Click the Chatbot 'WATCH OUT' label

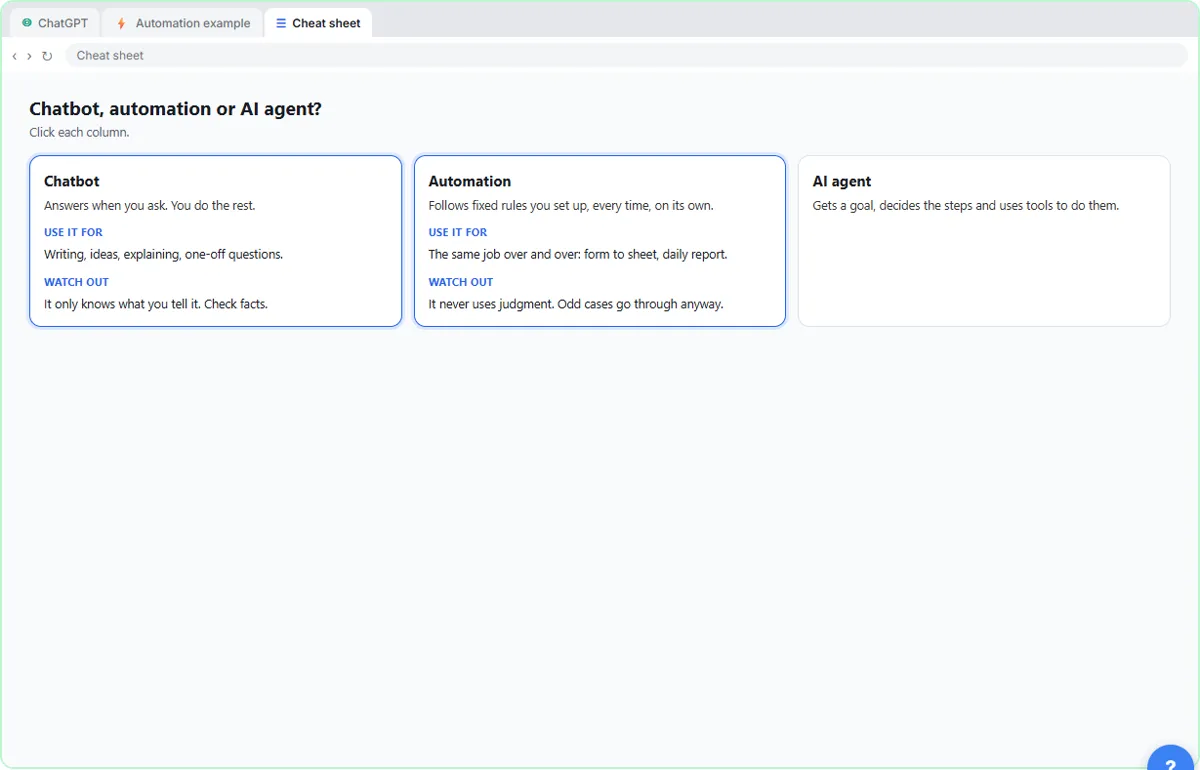[76, 282]
